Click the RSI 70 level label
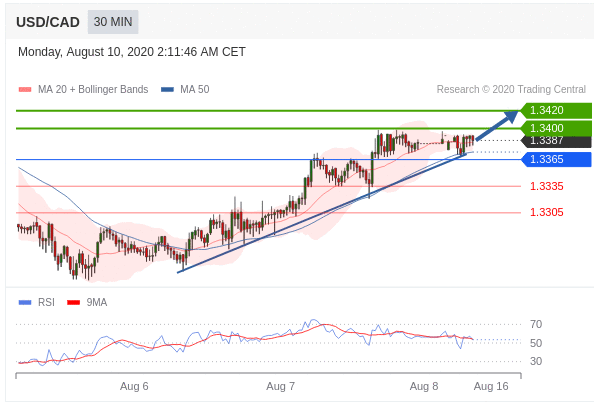 [536, 324]
